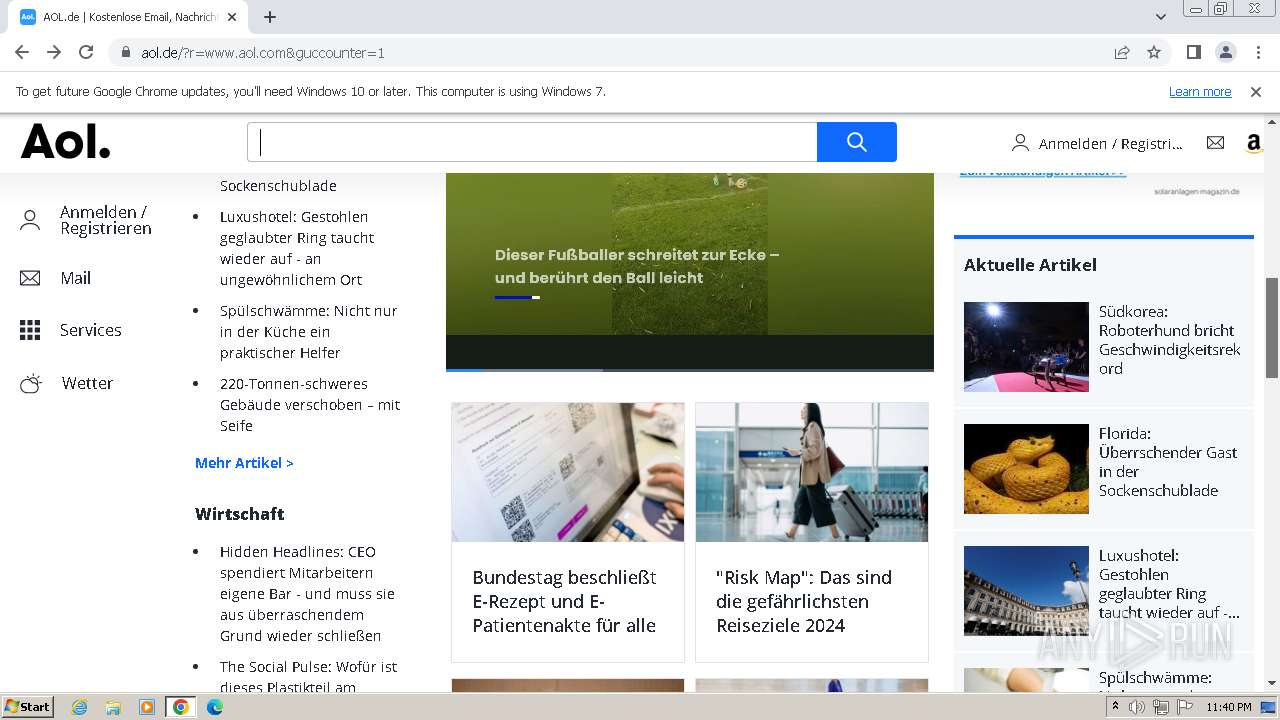
Task: Open Bundestag beschließt E-Rezept article title
Action: [565, 602]
